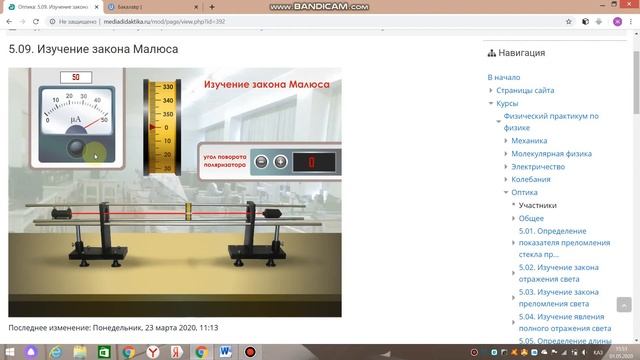
Task: Click the extension icon beside the bookmark star
Action: click(585, 22)
